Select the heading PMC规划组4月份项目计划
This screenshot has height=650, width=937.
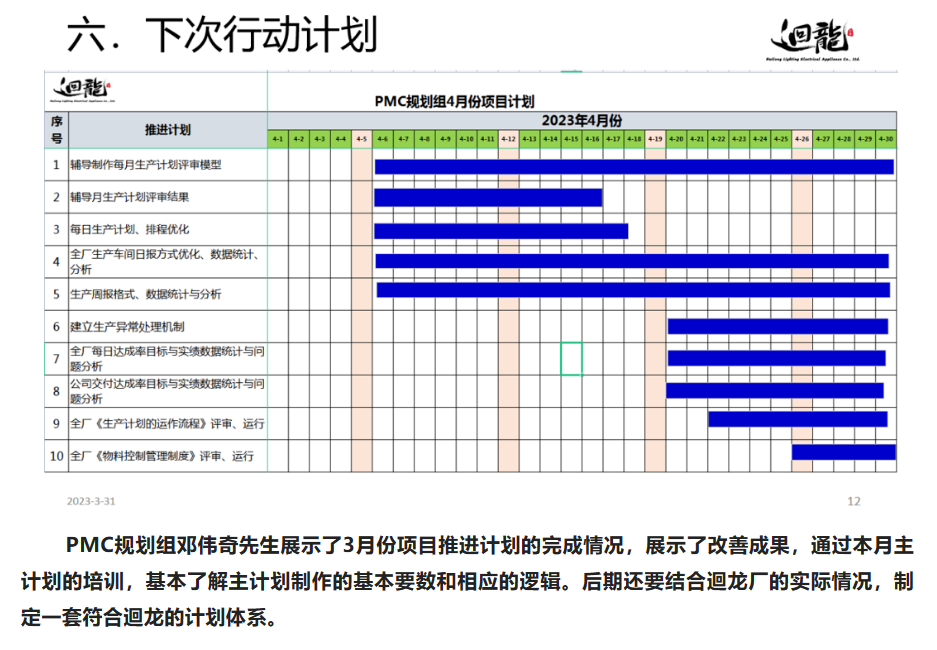[454, 102]
